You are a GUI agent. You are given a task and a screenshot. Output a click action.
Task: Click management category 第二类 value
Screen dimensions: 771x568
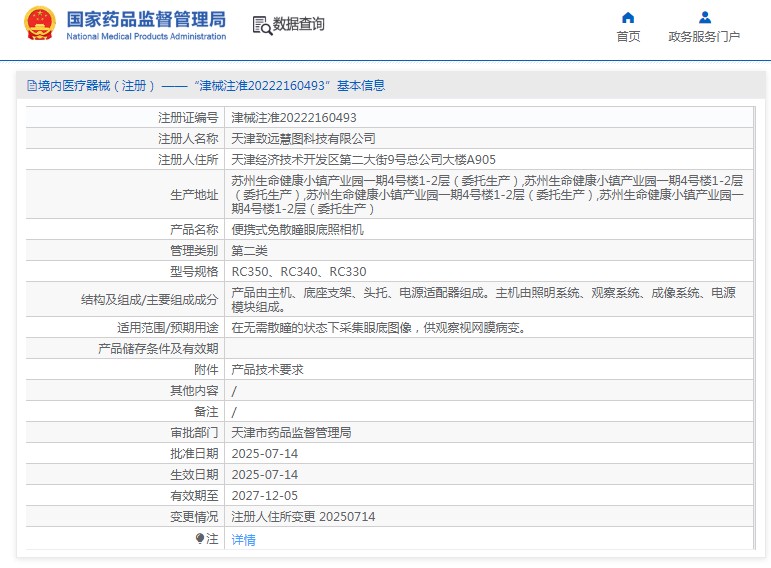click(249, 251)
